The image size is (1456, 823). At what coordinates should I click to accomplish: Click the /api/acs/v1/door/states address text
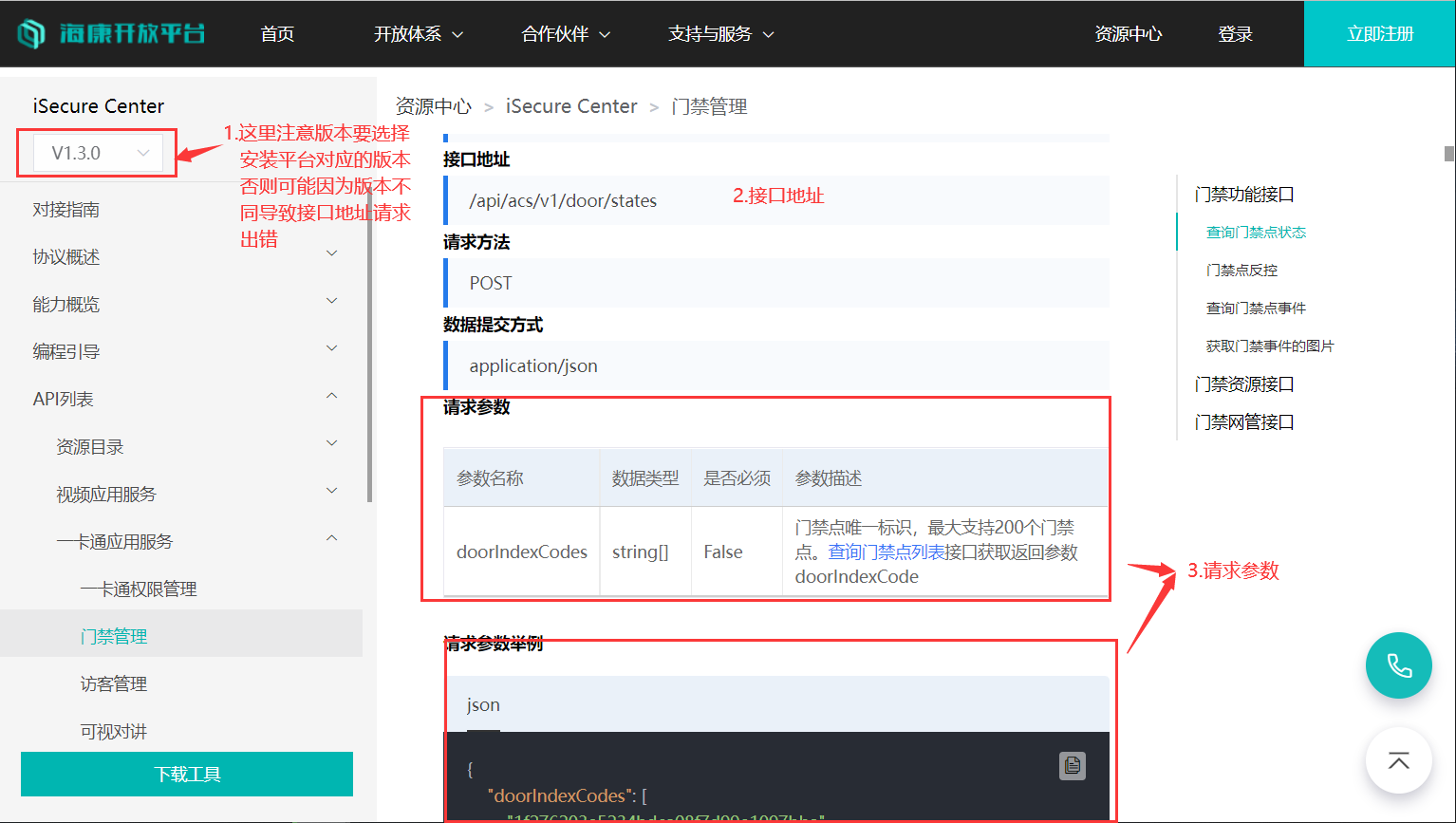click(x=563, y=200)
